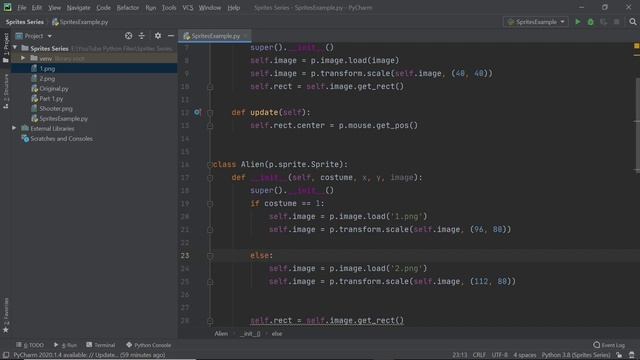This screenshot has width=640, height=360.
Task: Click the else breadcrumb below the editor
Action: click(x=277, y=333)
